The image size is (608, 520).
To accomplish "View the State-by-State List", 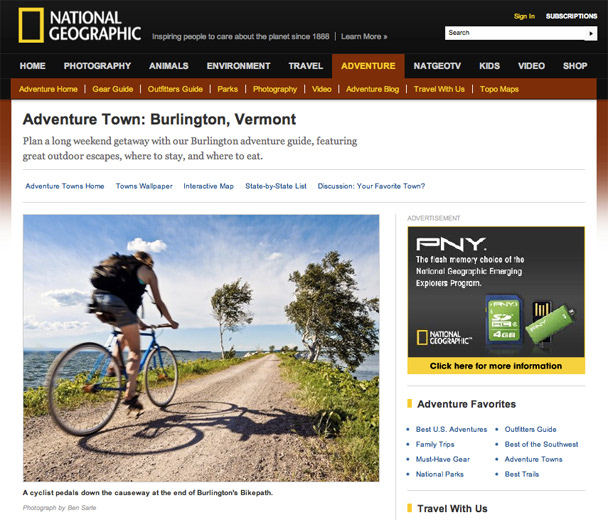I will [276, 186].
